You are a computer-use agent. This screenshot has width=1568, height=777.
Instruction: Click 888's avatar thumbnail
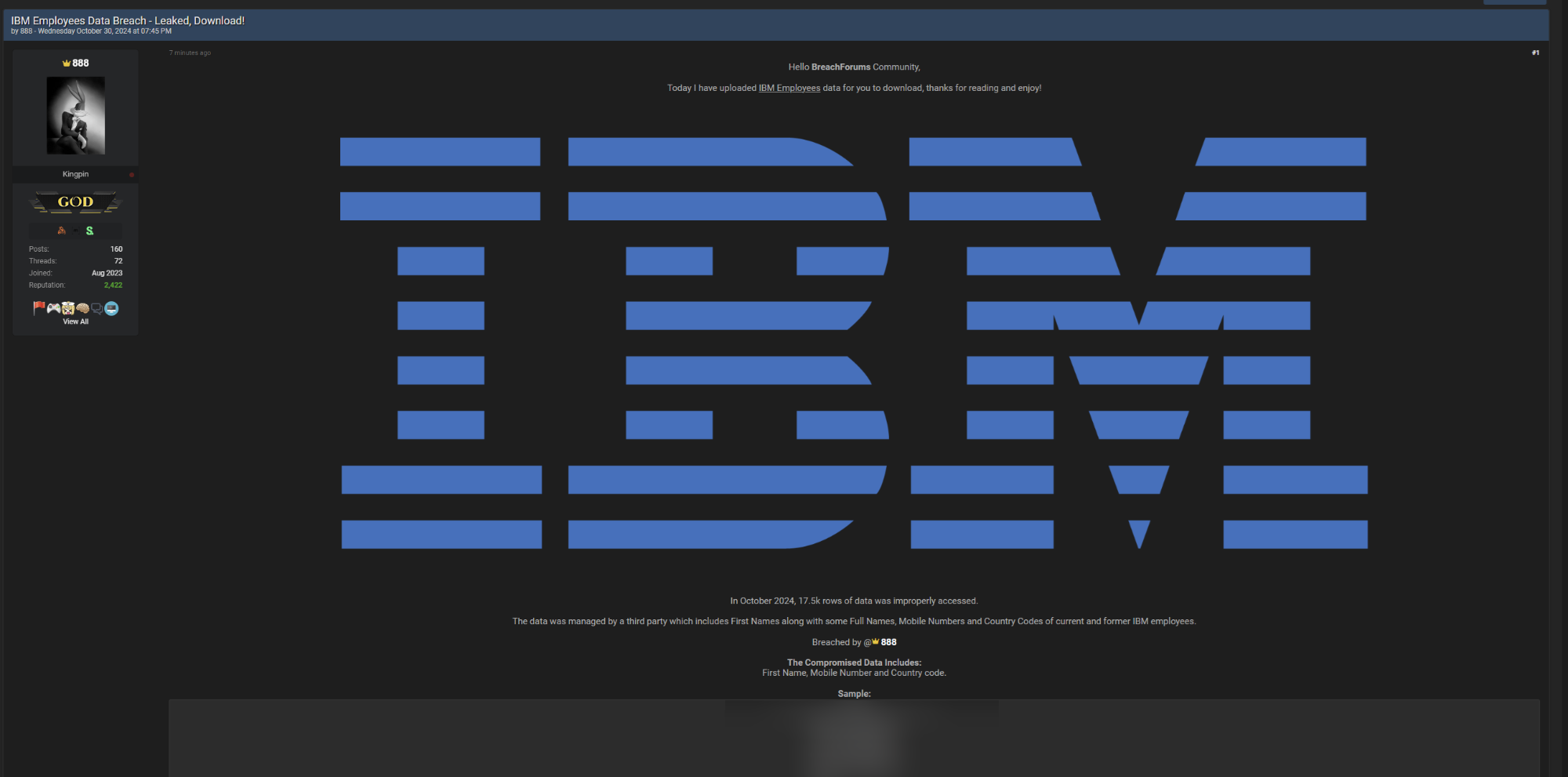[75, 115]
